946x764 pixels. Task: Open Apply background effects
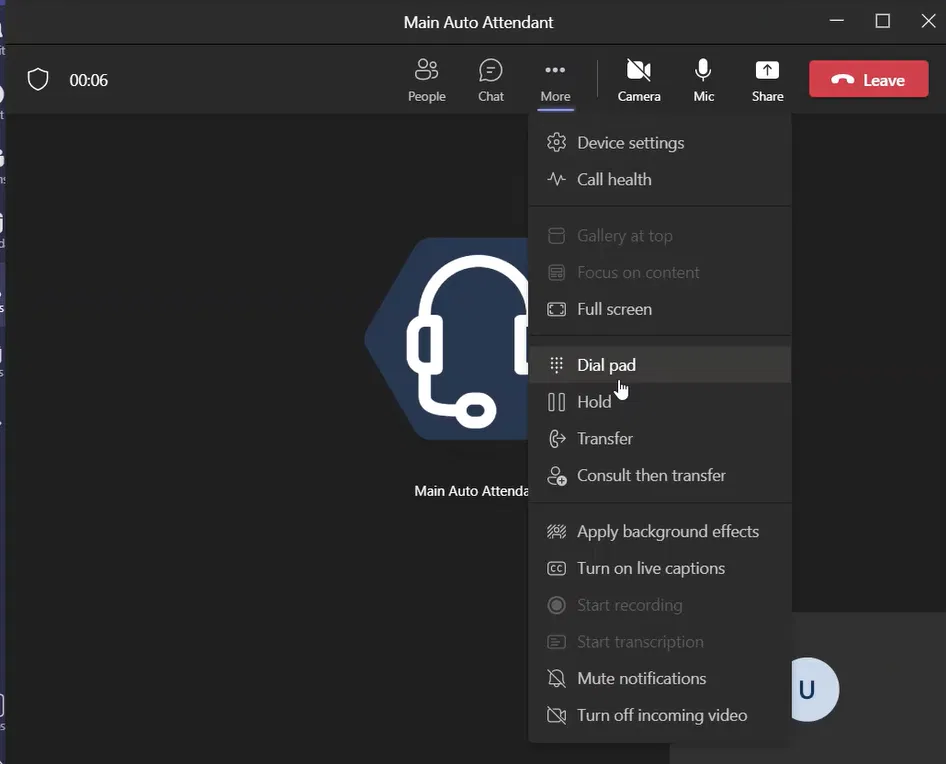pos(667,532)
